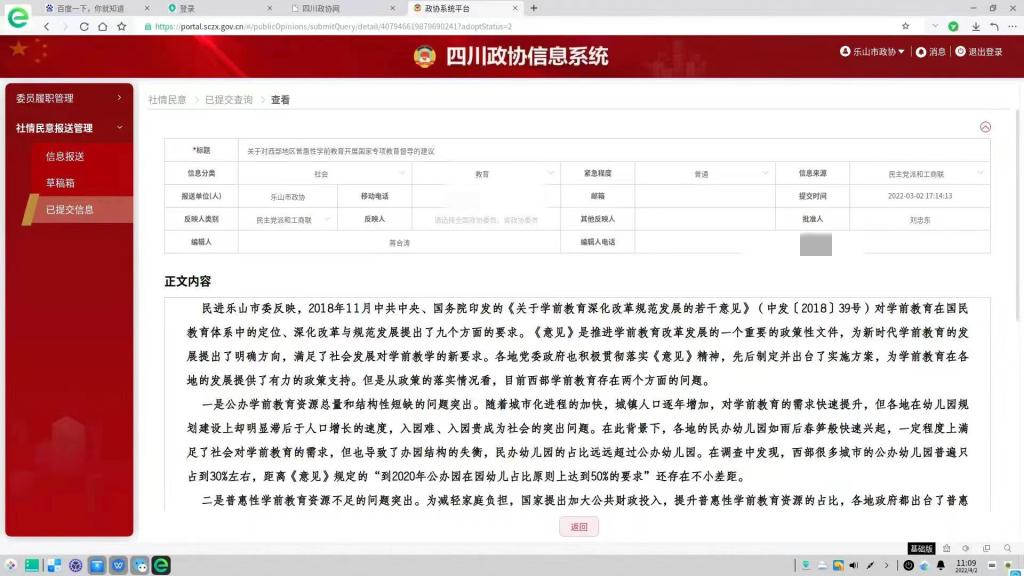Open 草稿箱 in the sidebar
Screen dimensions: 1024x576
click(60, 183)
